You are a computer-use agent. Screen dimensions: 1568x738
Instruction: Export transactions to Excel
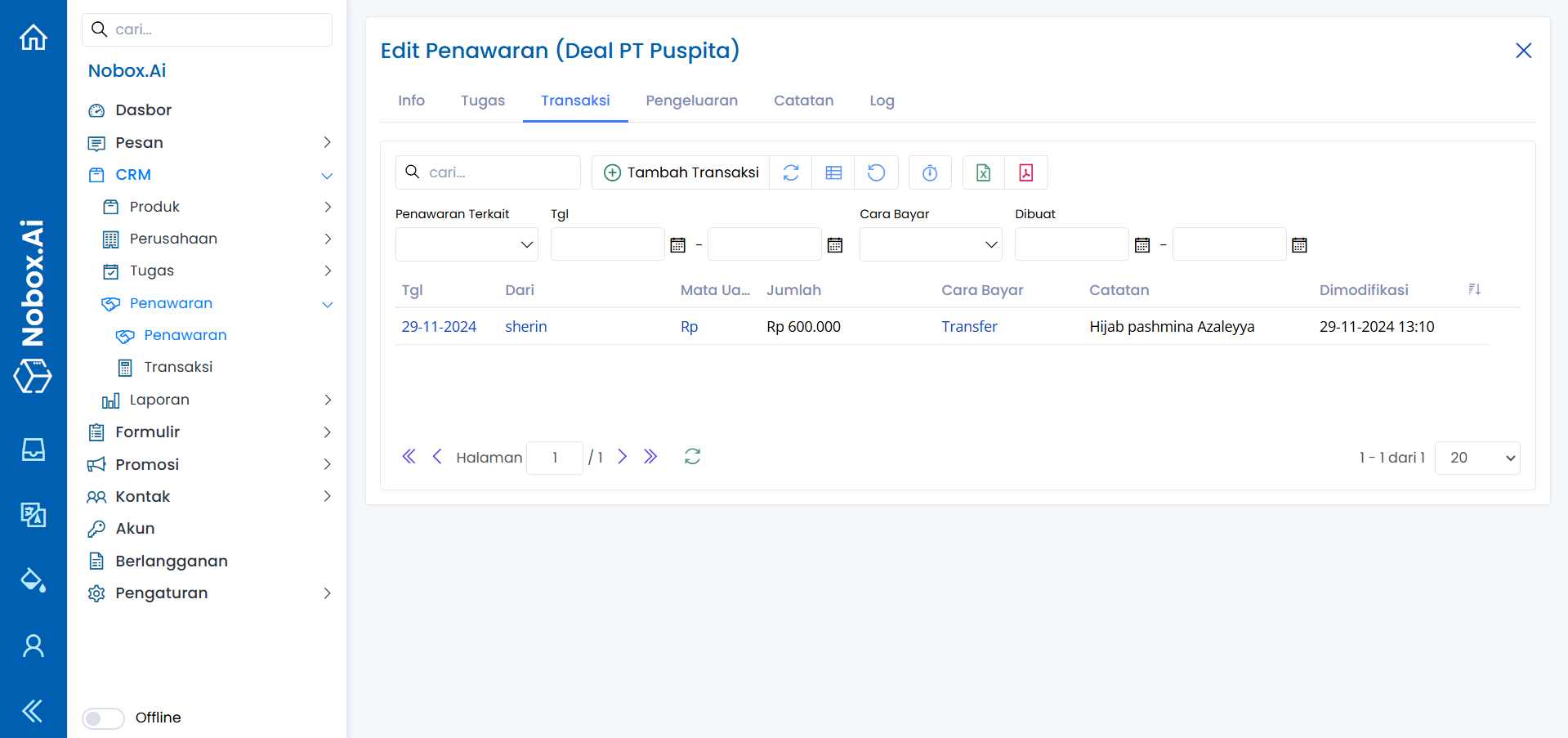pyautogui.click(x=983, y=172)
